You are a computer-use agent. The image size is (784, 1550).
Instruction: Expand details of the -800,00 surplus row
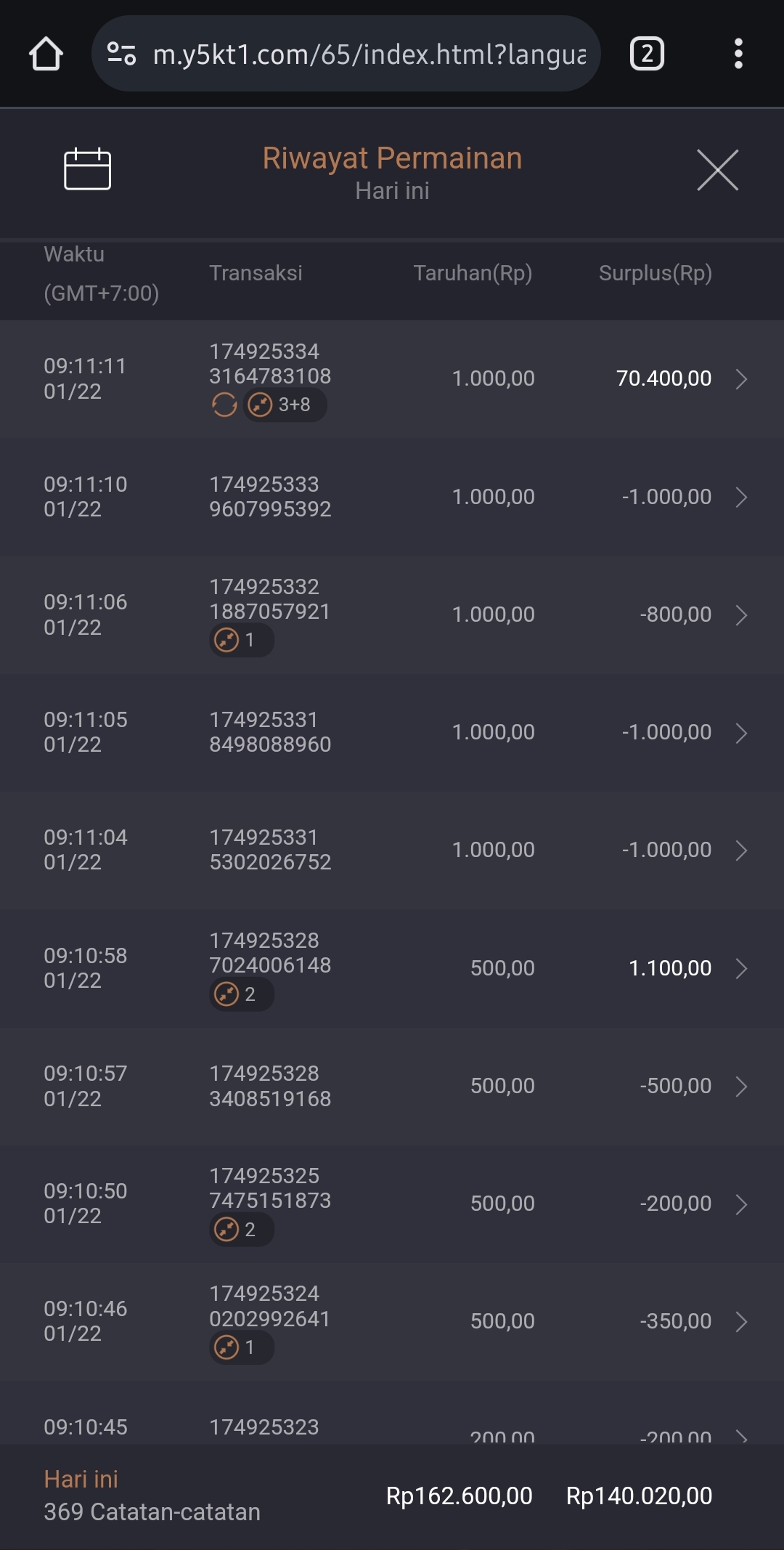tap(741, 615)
